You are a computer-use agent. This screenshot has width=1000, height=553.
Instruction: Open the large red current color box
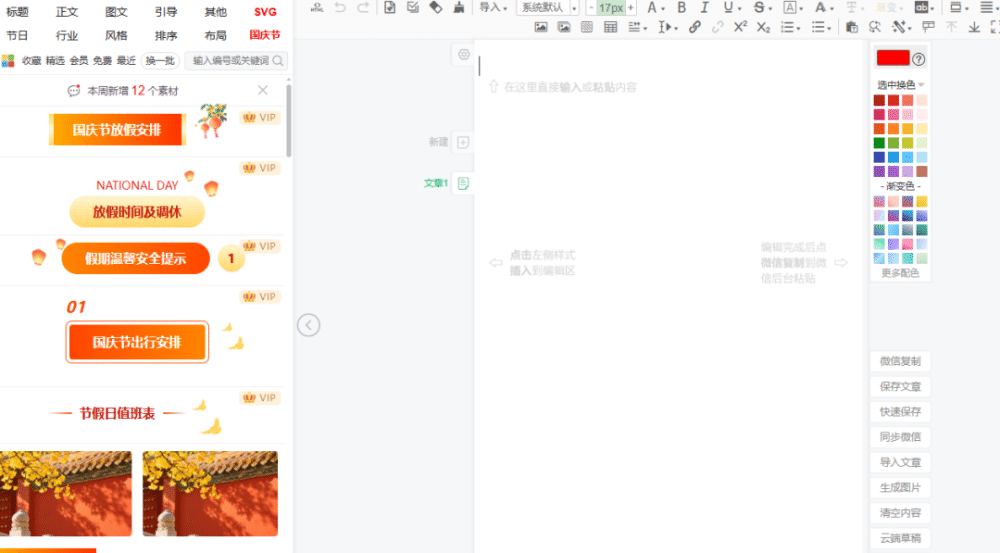click(893, 58)
